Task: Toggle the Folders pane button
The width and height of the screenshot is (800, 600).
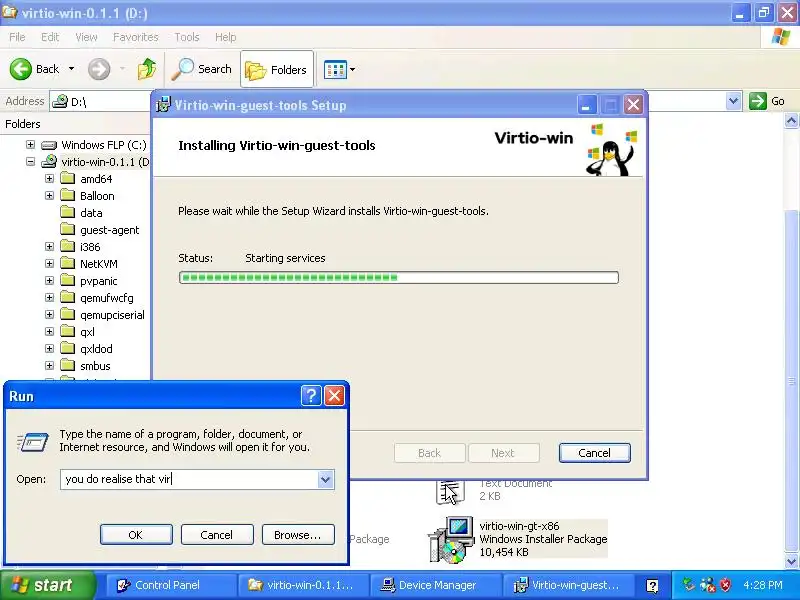Action: [277, 69]
